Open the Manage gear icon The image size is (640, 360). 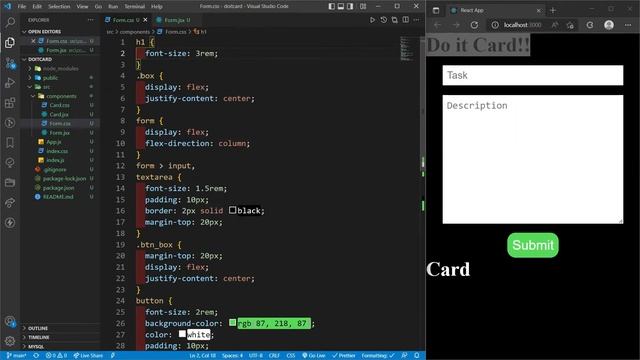10,341
